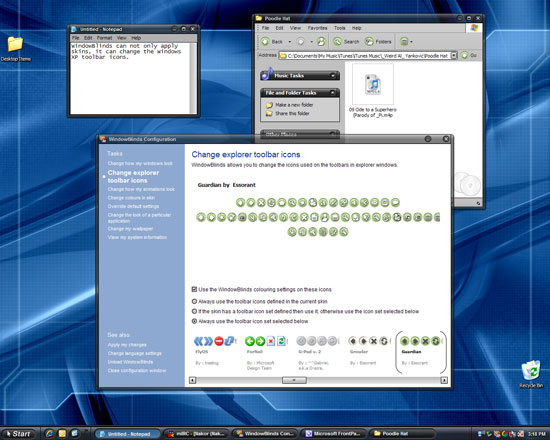550x440 pixels.
Task: Switch to Untitled - Notepad taskbar button
Action: point(127,434)
